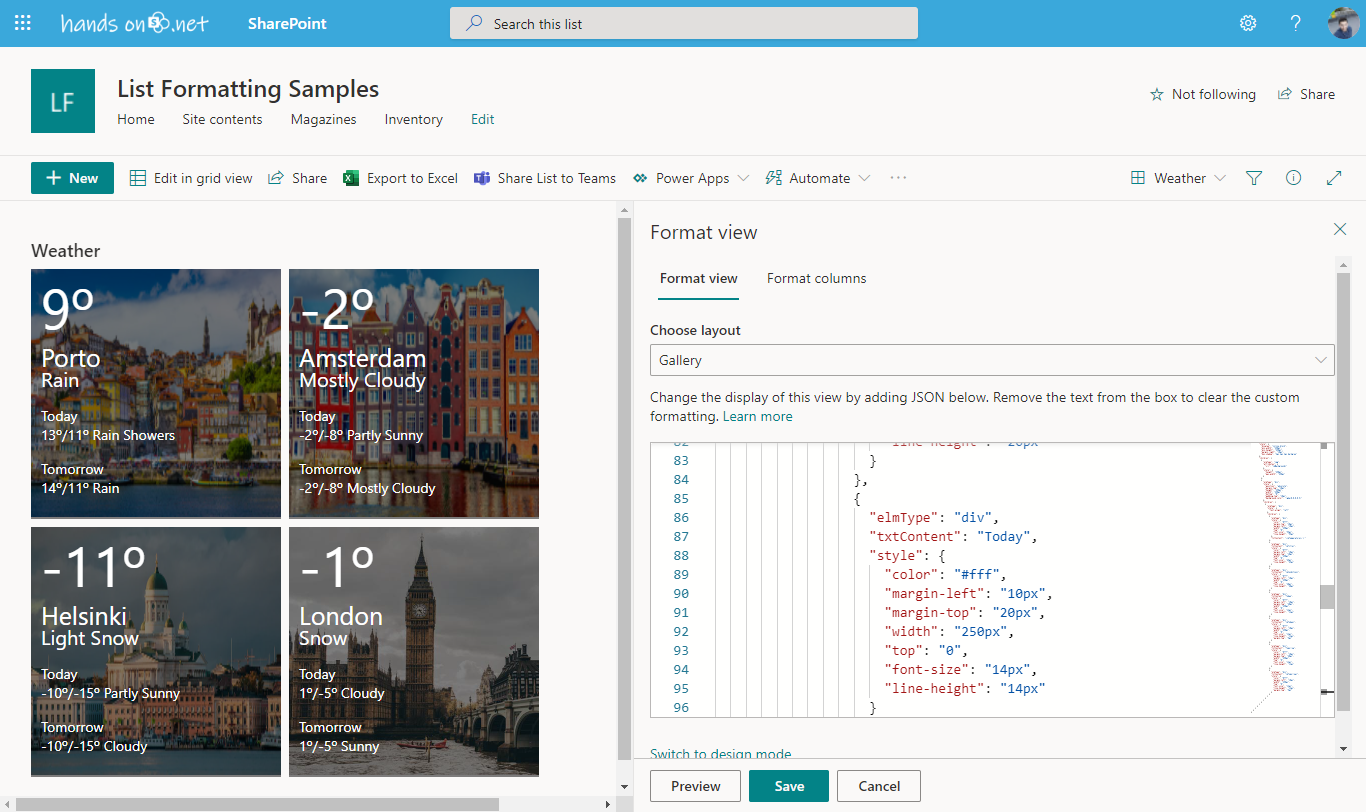Screen dimensions: 1366x812
Task: Open the Gallery layout dropdown
Action: click(992, 360)
